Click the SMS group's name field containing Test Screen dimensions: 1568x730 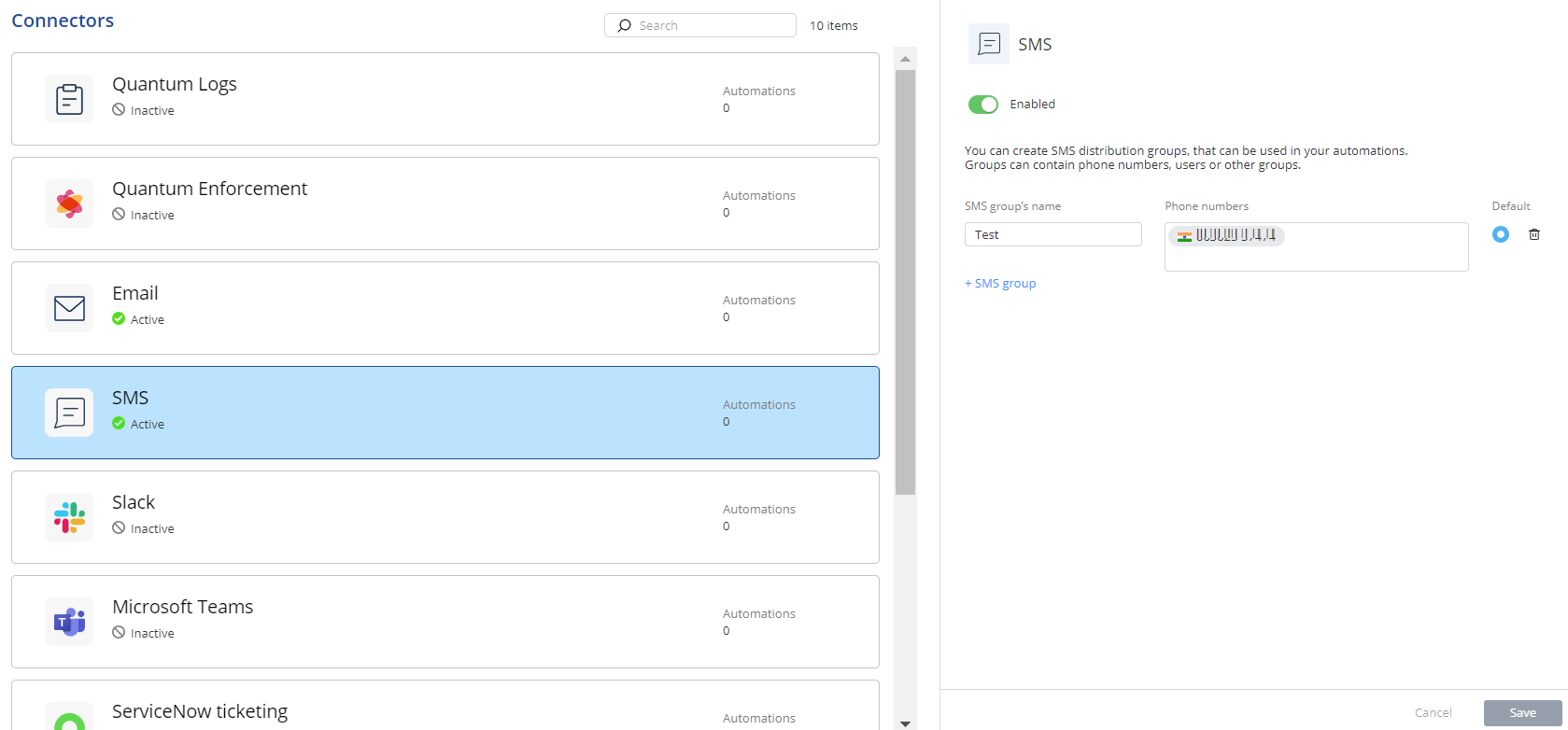pyautogui.click(x=1053, y=234)
